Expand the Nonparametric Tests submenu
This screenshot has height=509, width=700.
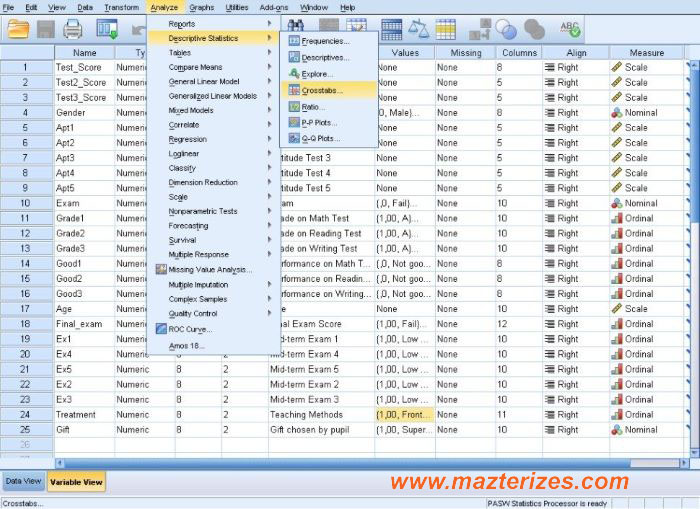213,211
